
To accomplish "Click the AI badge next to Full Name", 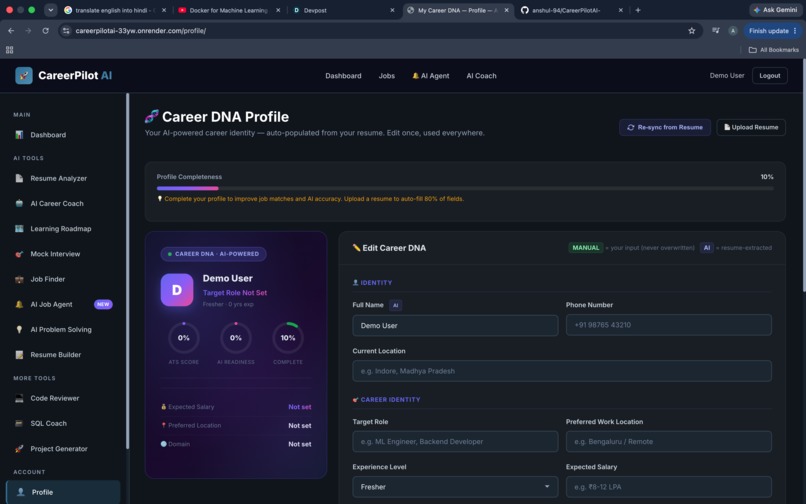I will pyautogui.click(x=395, y=305).
